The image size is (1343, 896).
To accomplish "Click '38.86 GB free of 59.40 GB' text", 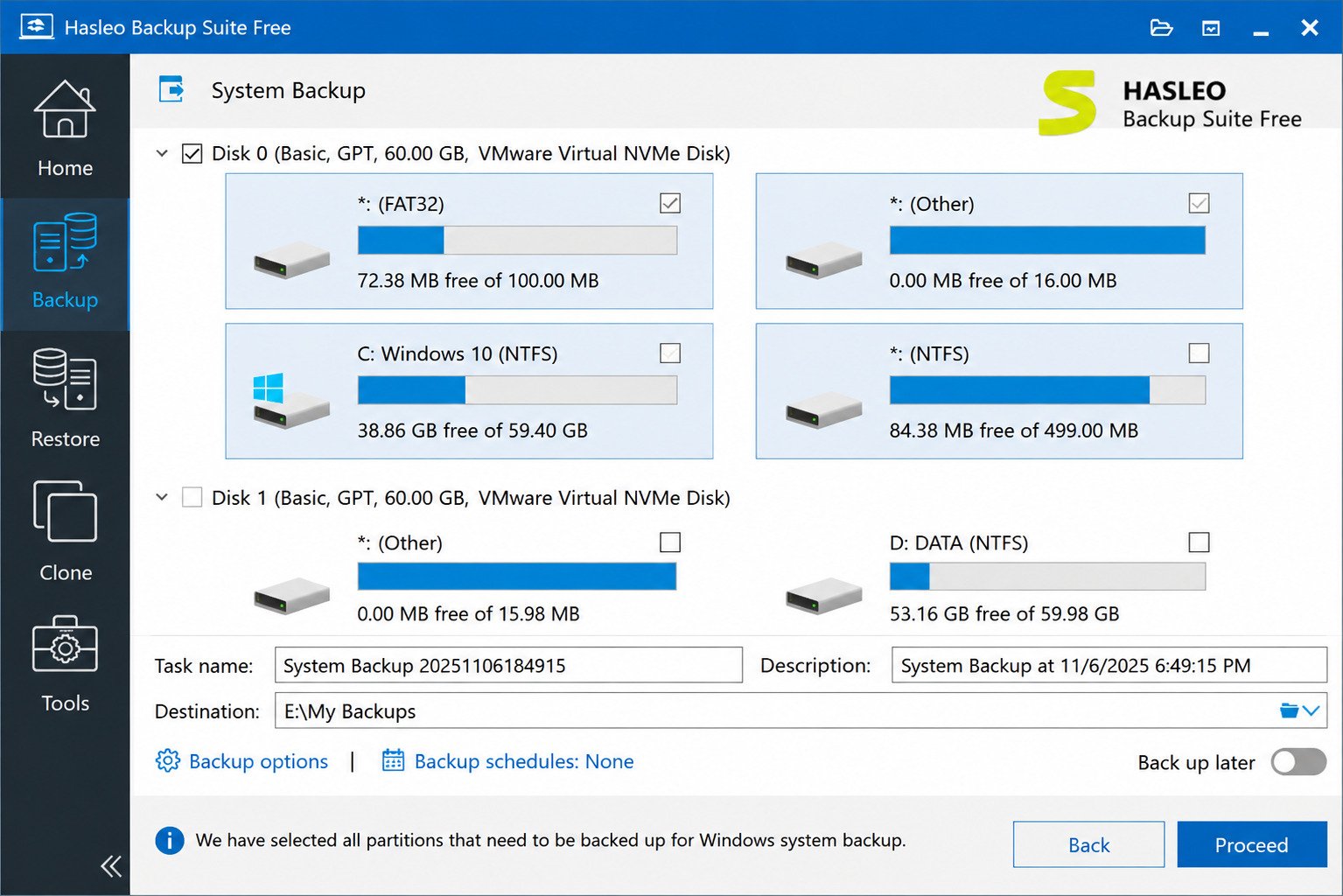I will tap(472, 430).
